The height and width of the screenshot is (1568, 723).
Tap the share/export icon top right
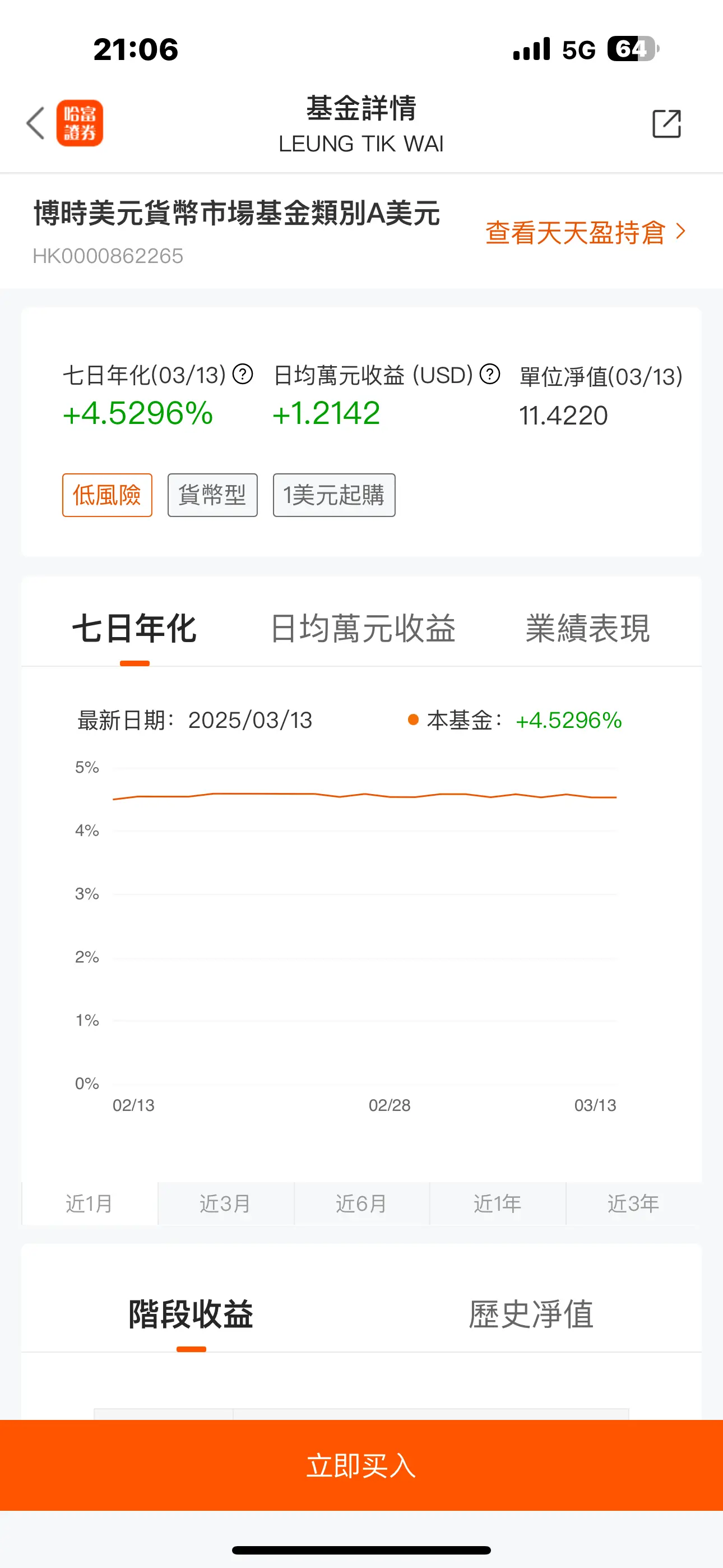(x=666, y=124)
